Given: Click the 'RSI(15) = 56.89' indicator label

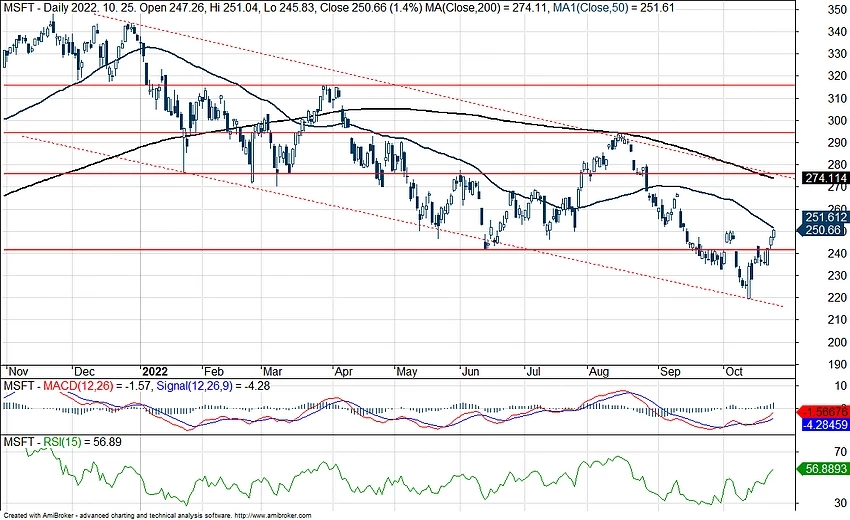Looking at the screenshot, I should point(82,442).
